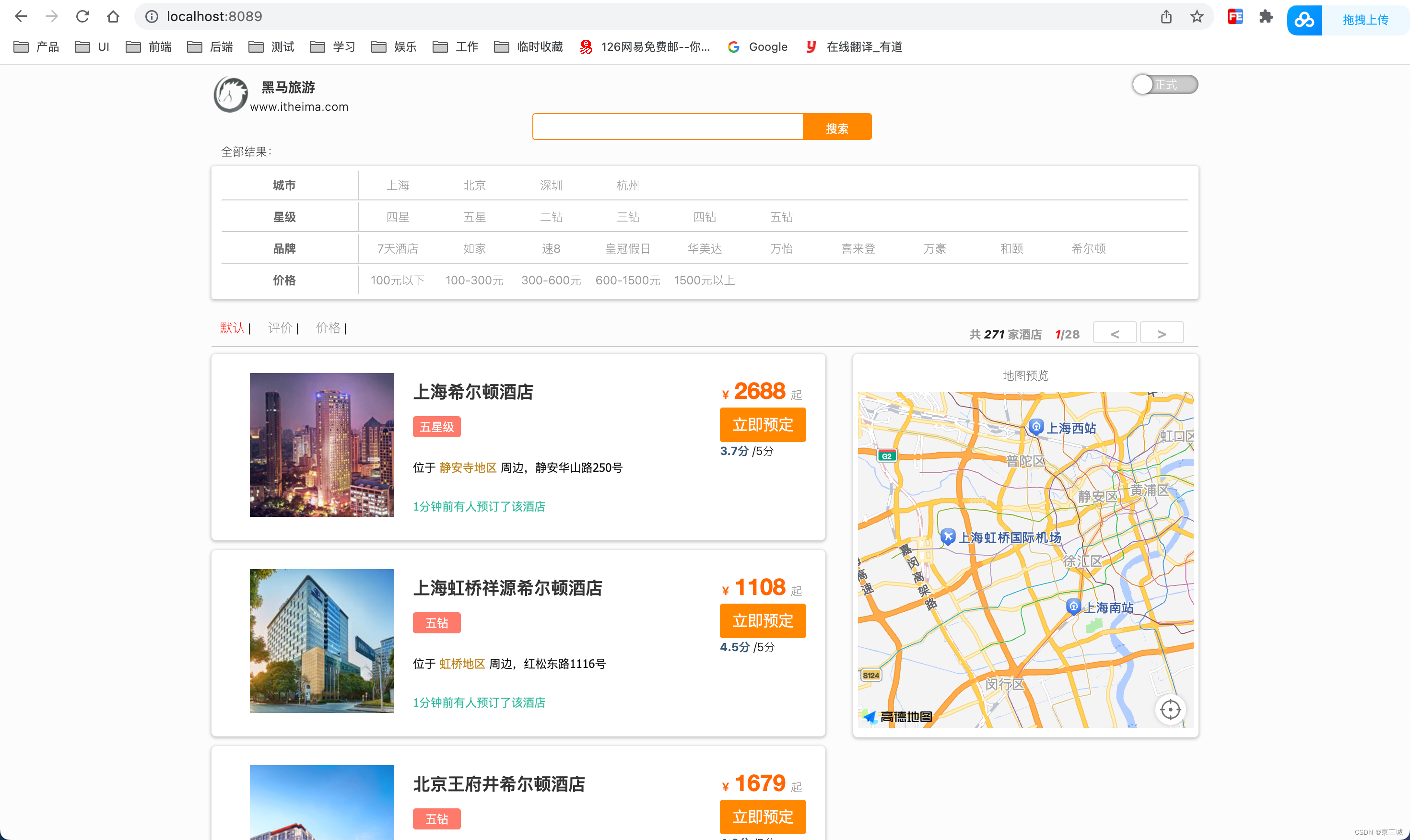
Task: Go to the browser home icon
Action: tap(113, 16)
